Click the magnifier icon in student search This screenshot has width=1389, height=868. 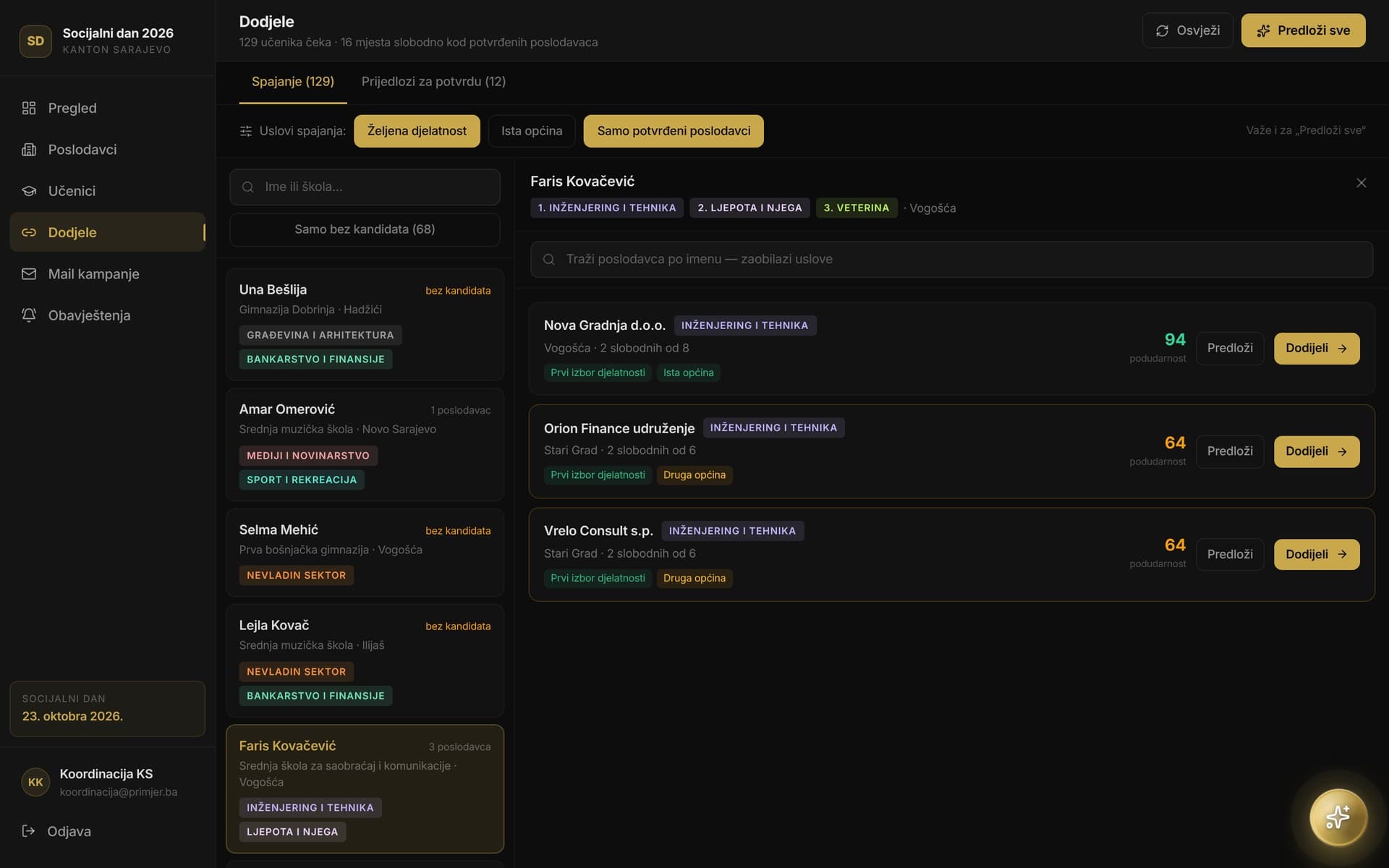pyautogui.click(x=248, y=187)
